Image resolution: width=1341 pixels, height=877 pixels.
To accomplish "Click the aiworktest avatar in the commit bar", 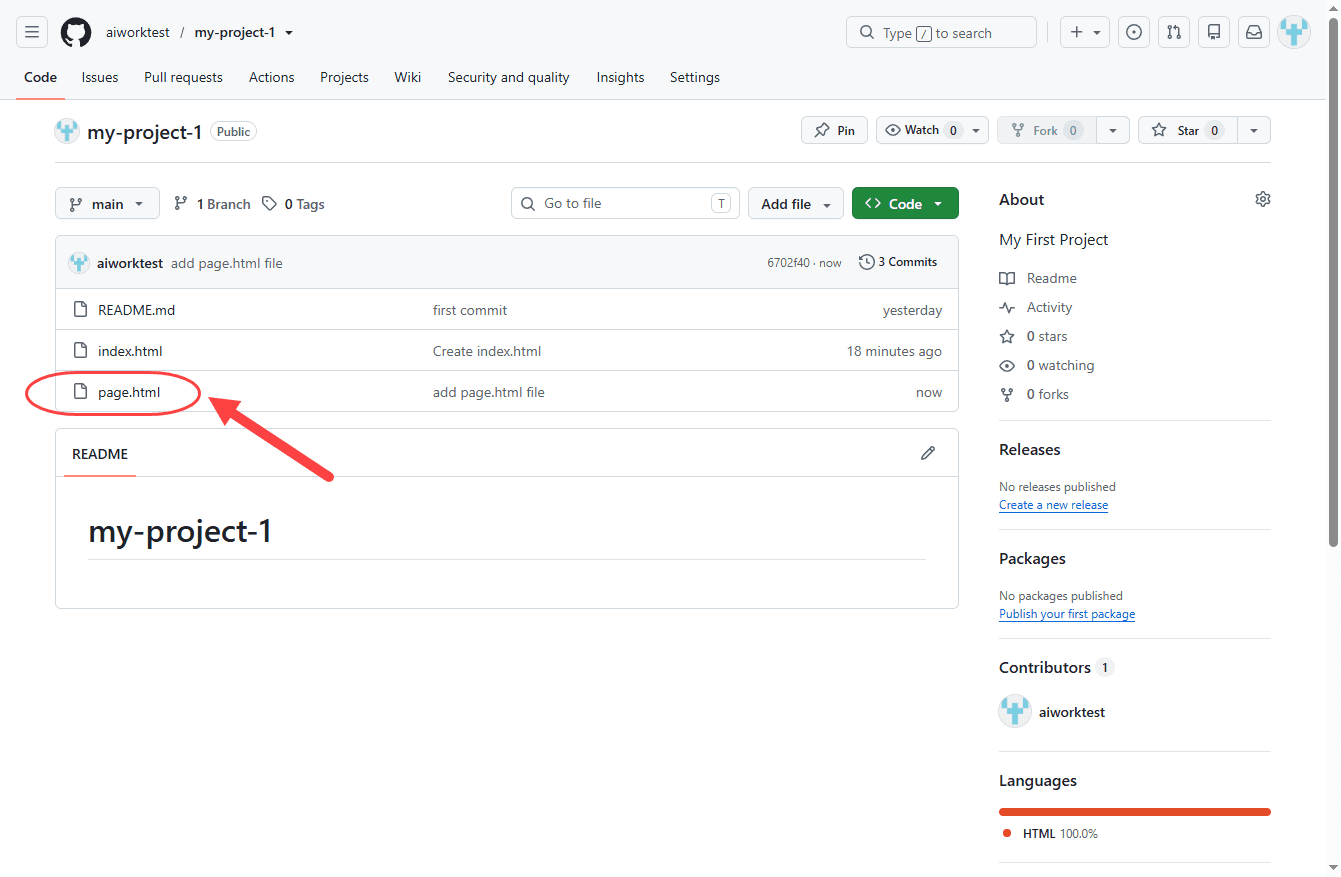I will (79, 263).
